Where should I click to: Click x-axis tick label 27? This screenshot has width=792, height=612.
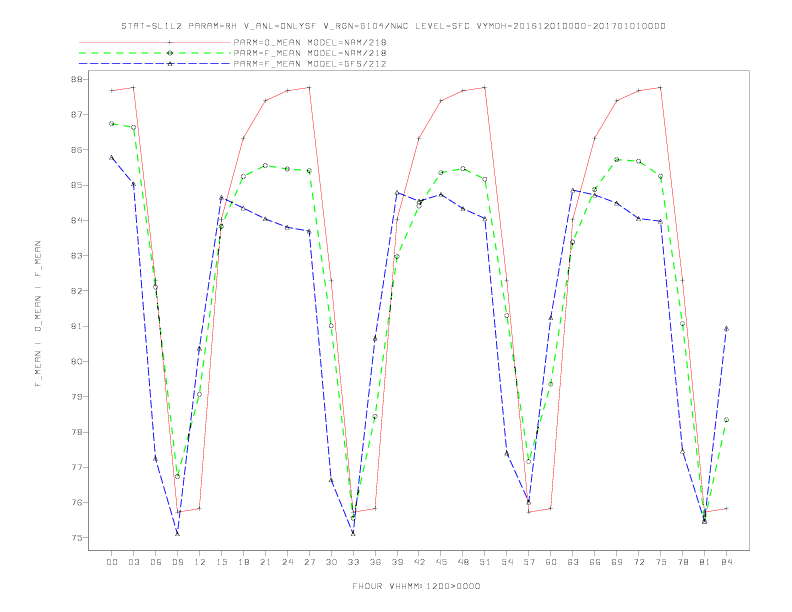coord(309,562)
